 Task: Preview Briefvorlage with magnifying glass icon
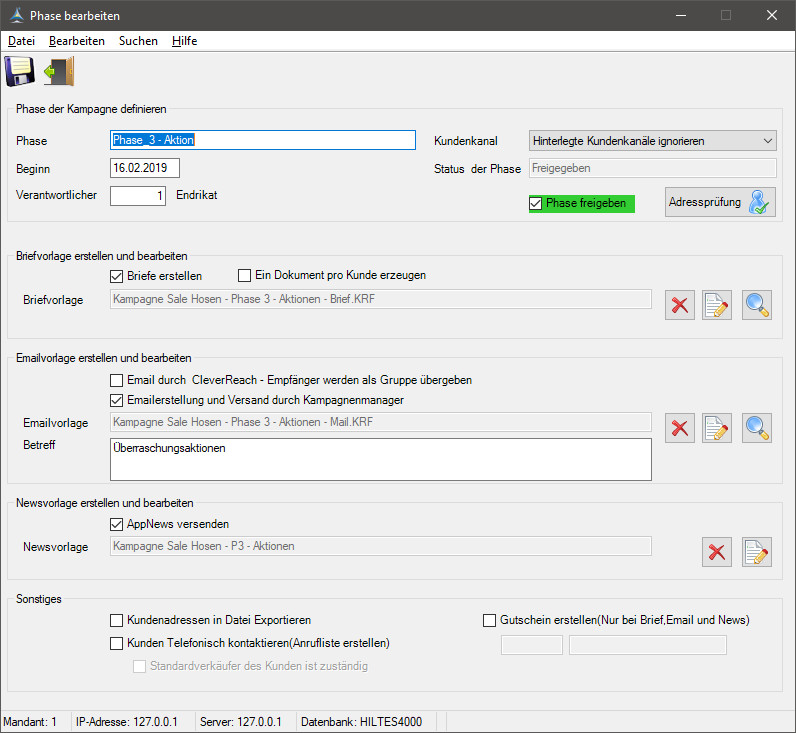pos(757,305)
